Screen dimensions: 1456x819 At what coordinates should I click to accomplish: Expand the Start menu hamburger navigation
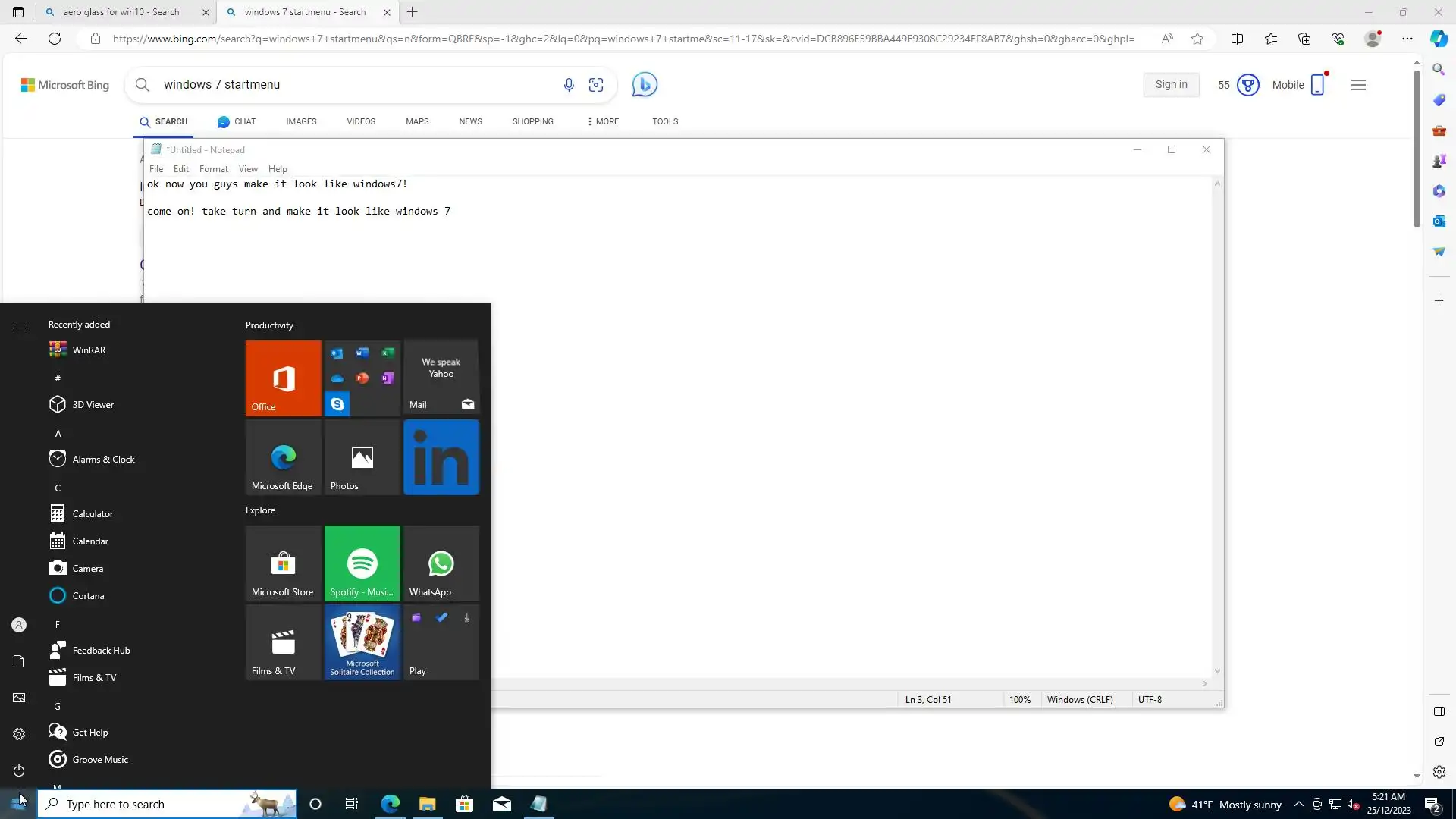(x=19, y=325)
